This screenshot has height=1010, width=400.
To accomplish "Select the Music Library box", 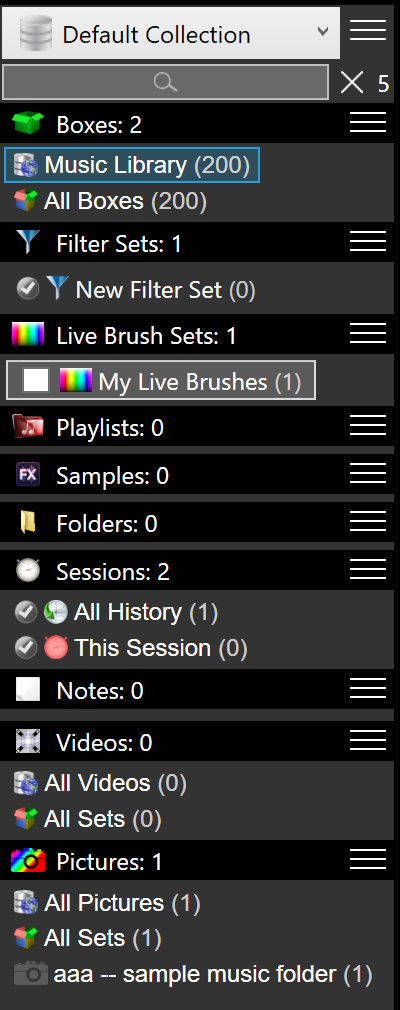I will point(131,165).
